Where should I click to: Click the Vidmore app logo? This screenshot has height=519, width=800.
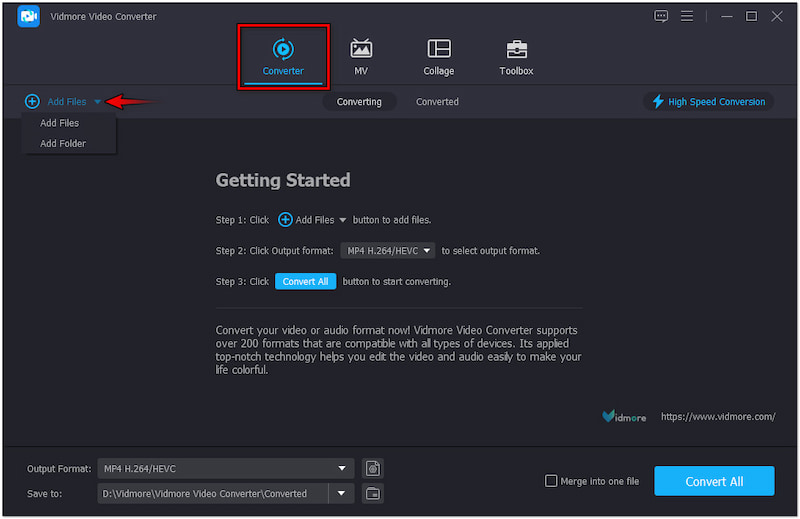[x=29, y=16]
